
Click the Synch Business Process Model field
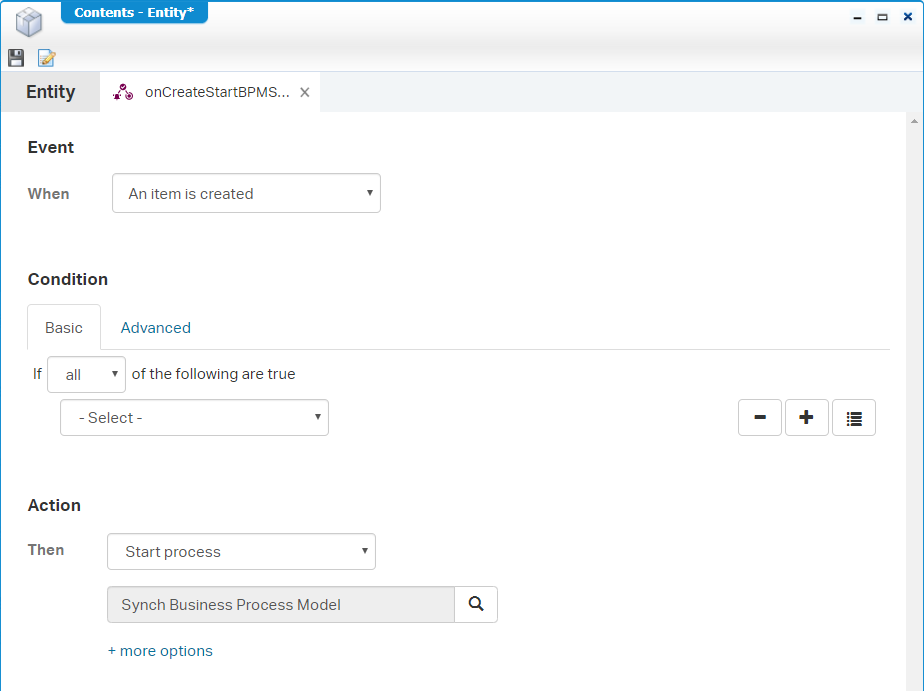[x=280, y=604]
